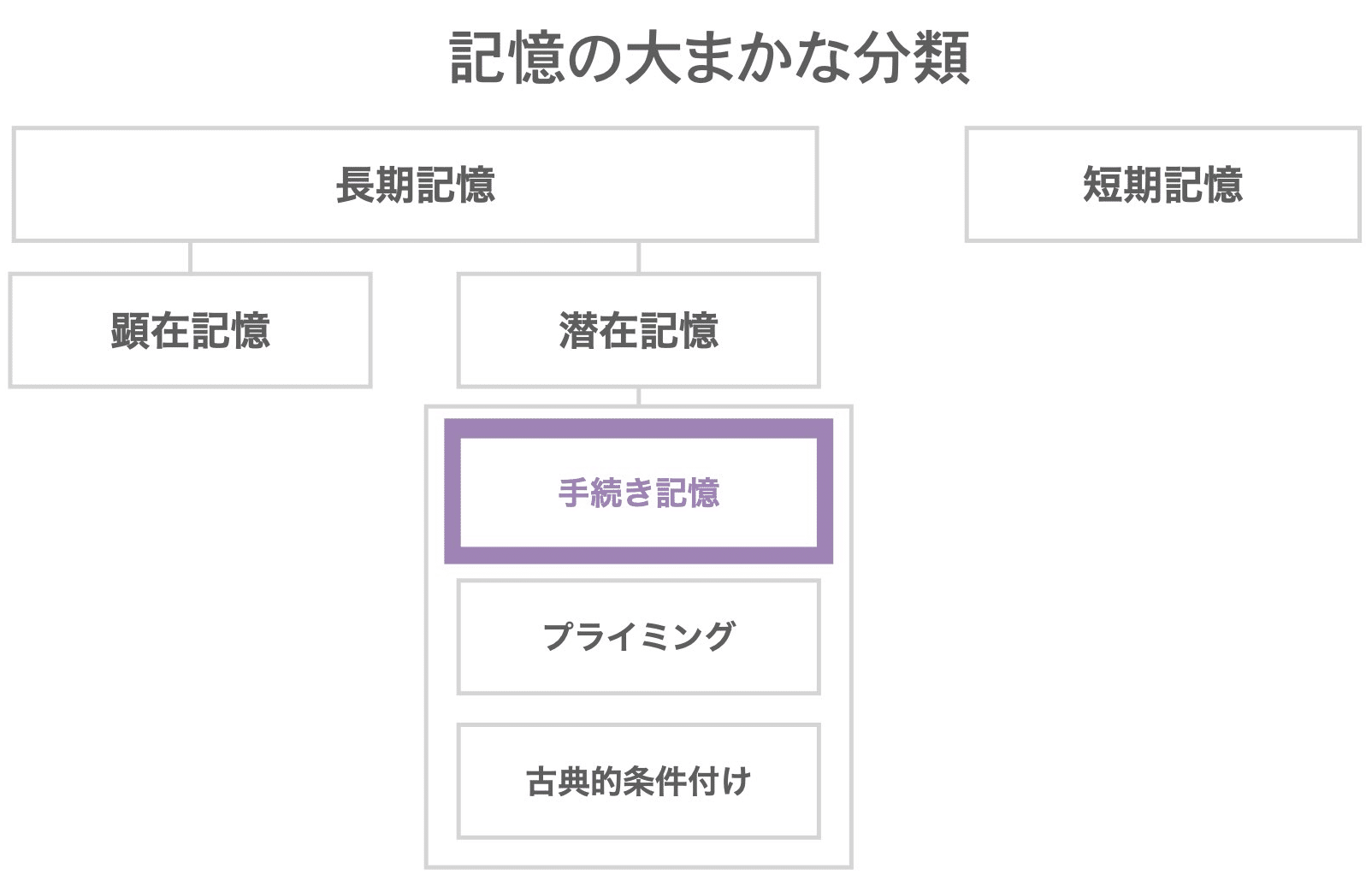Click the 長期記憶 text inside its box

click(x=416, y=185)
